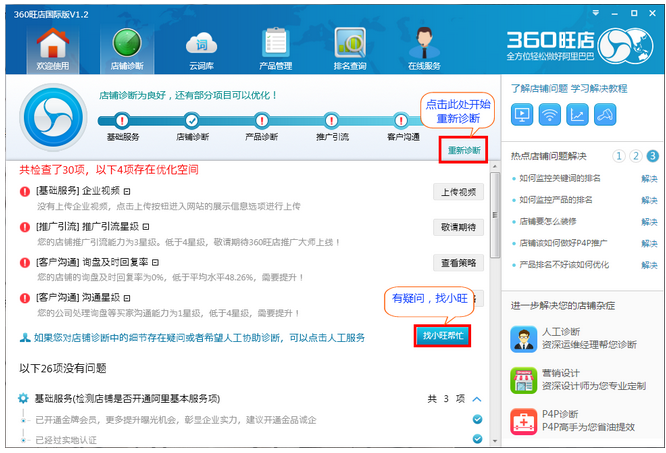Select heading 以下26项没有问题
Image resolution: width=666 pixels, height=453 pixels.
coord(62,368)
